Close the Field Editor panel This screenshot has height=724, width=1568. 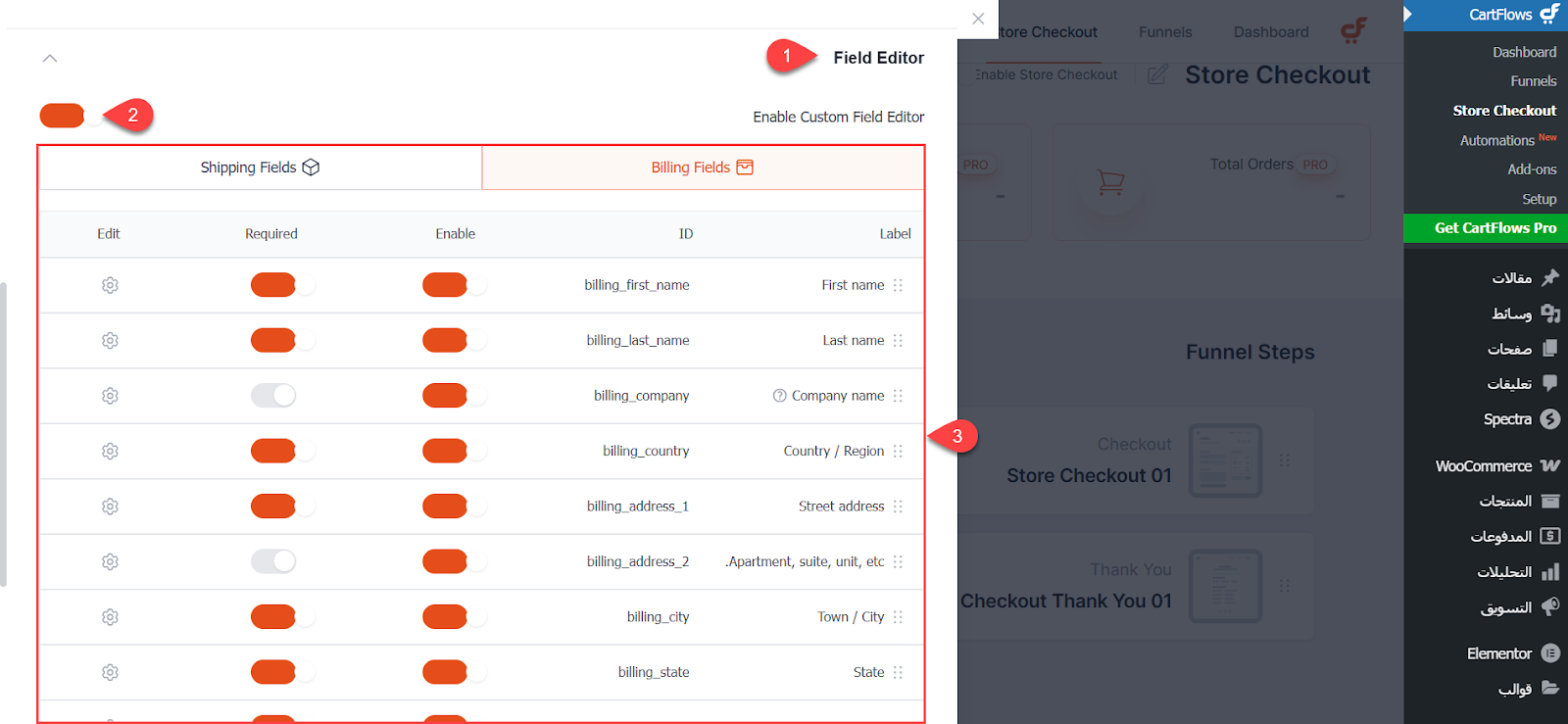pyautogui.click(x=978, y=19)
